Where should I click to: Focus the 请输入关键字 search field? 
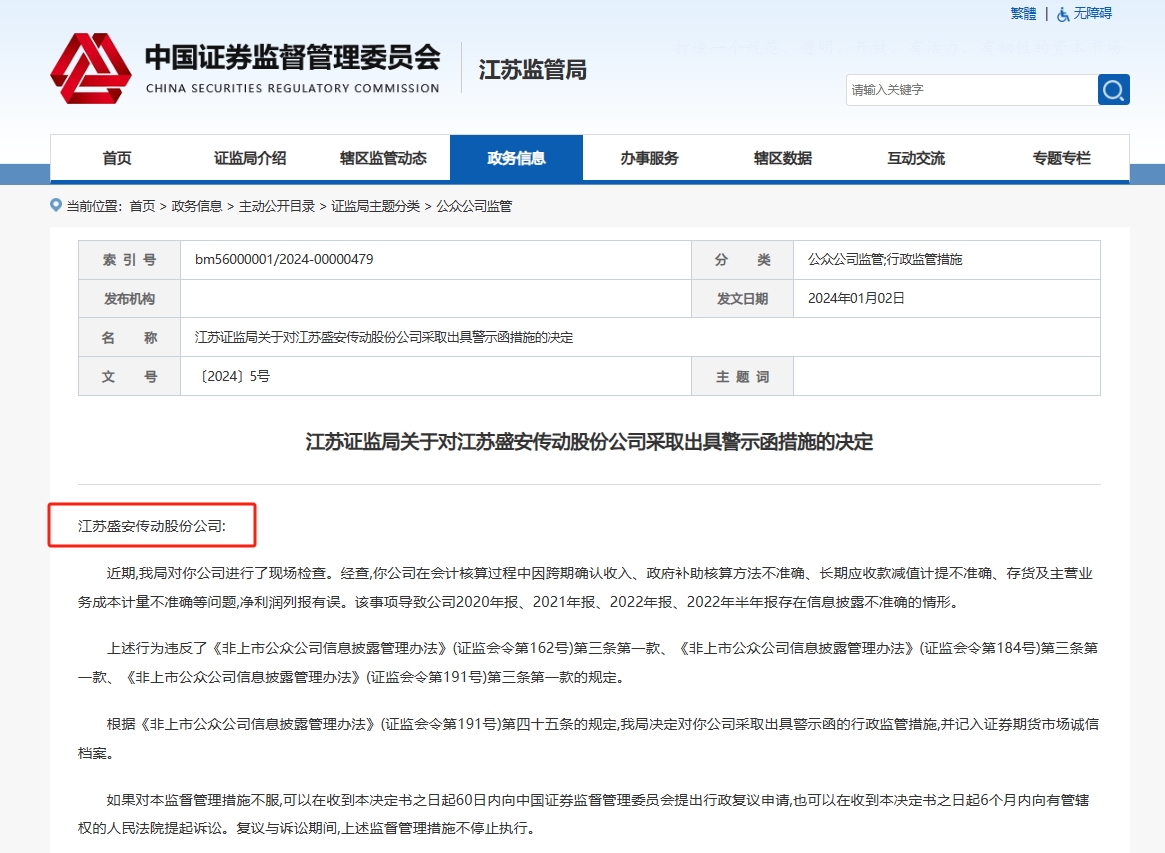coord(972,90)
